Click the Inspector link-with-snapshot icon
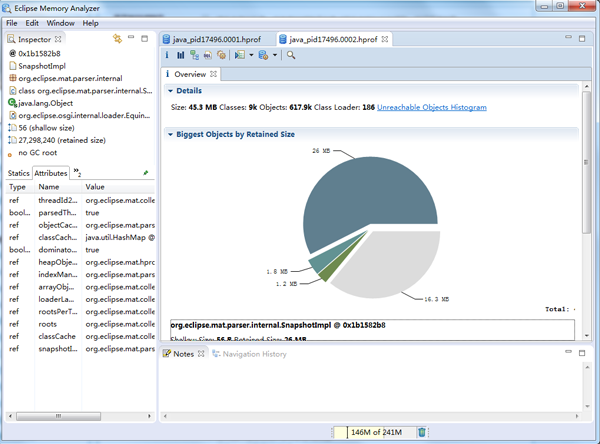600x444 pixels. tap(118, 38)
